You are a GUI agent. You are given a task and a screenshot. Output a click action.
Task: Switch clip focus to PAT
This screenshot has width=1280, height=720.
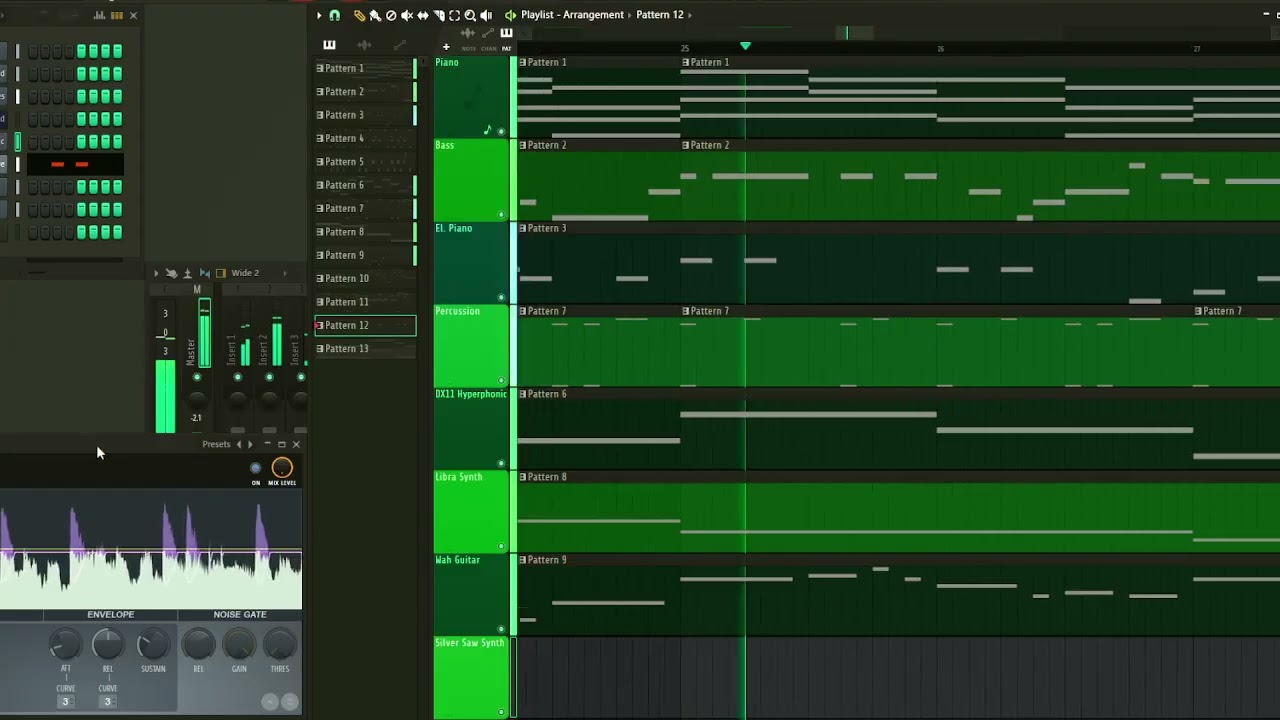506,48
